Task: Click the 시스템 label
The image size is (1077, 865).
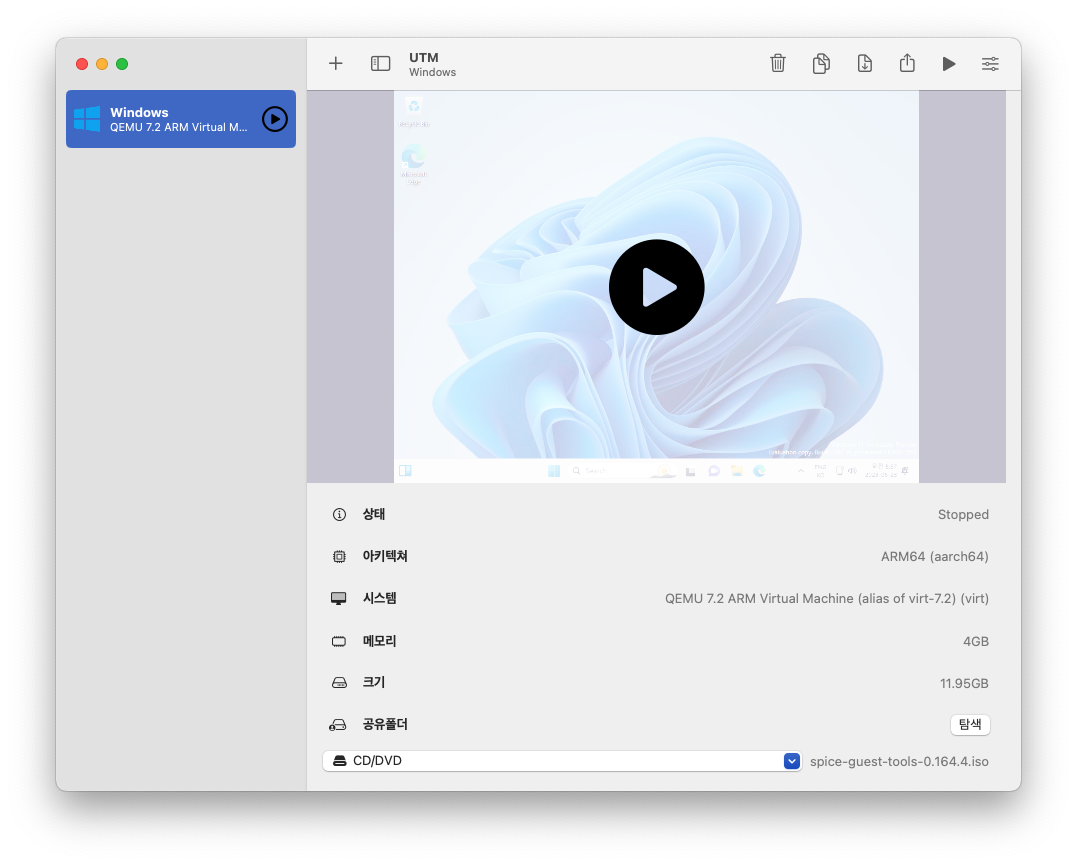Action: point(379,598)
